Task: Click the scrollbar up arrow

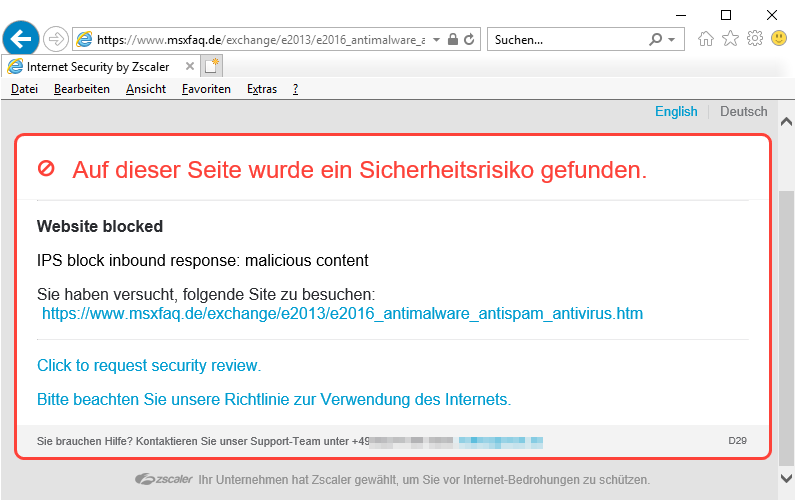Action: point(786,121)
